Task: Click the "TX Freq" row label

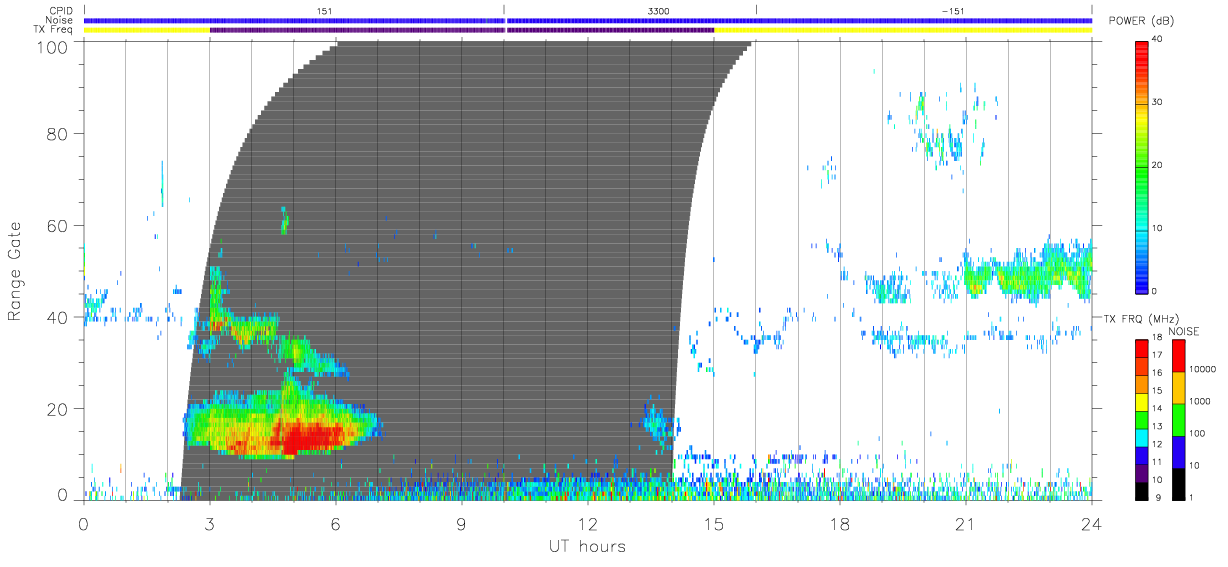Action: tap(53, 30)
